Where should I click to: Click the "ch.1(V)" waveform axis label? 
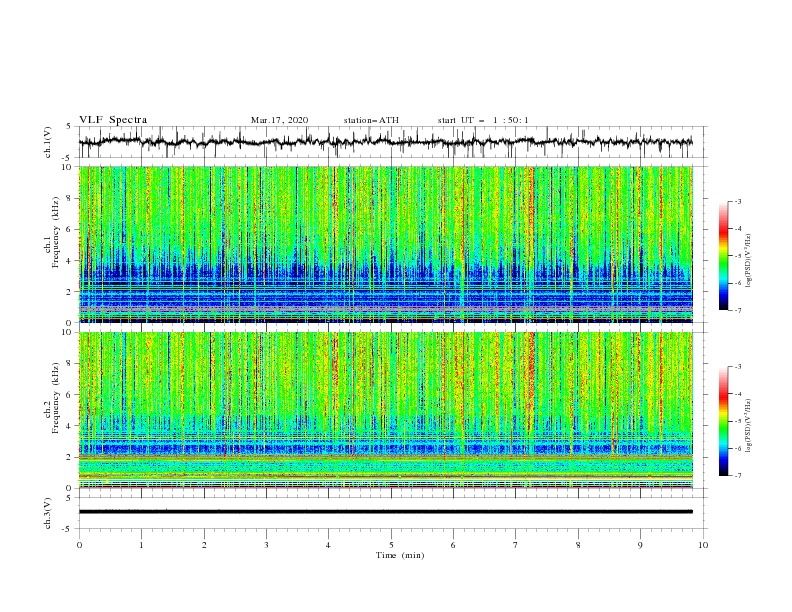(48, 142)
